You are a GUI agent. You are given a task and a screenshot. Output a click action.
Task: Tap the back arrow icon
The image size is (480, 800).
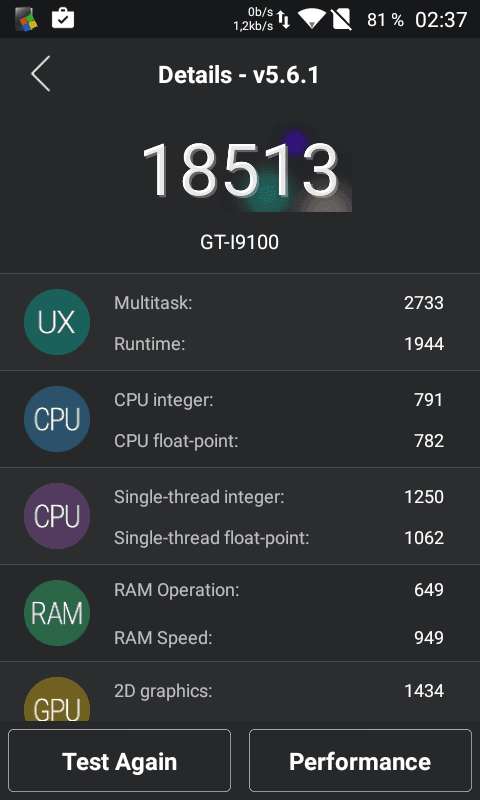40,74
